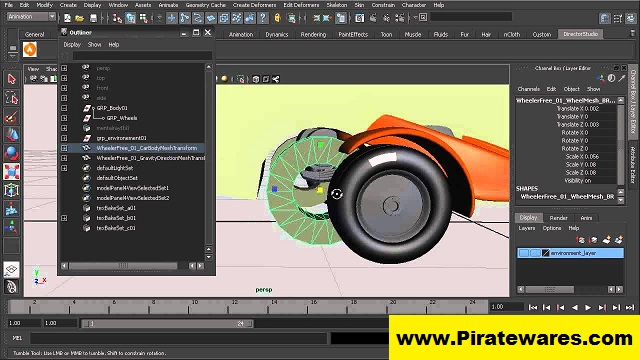The image size is (640, 360).
Task: Click the current frame number field
Action: pos(506,307)
